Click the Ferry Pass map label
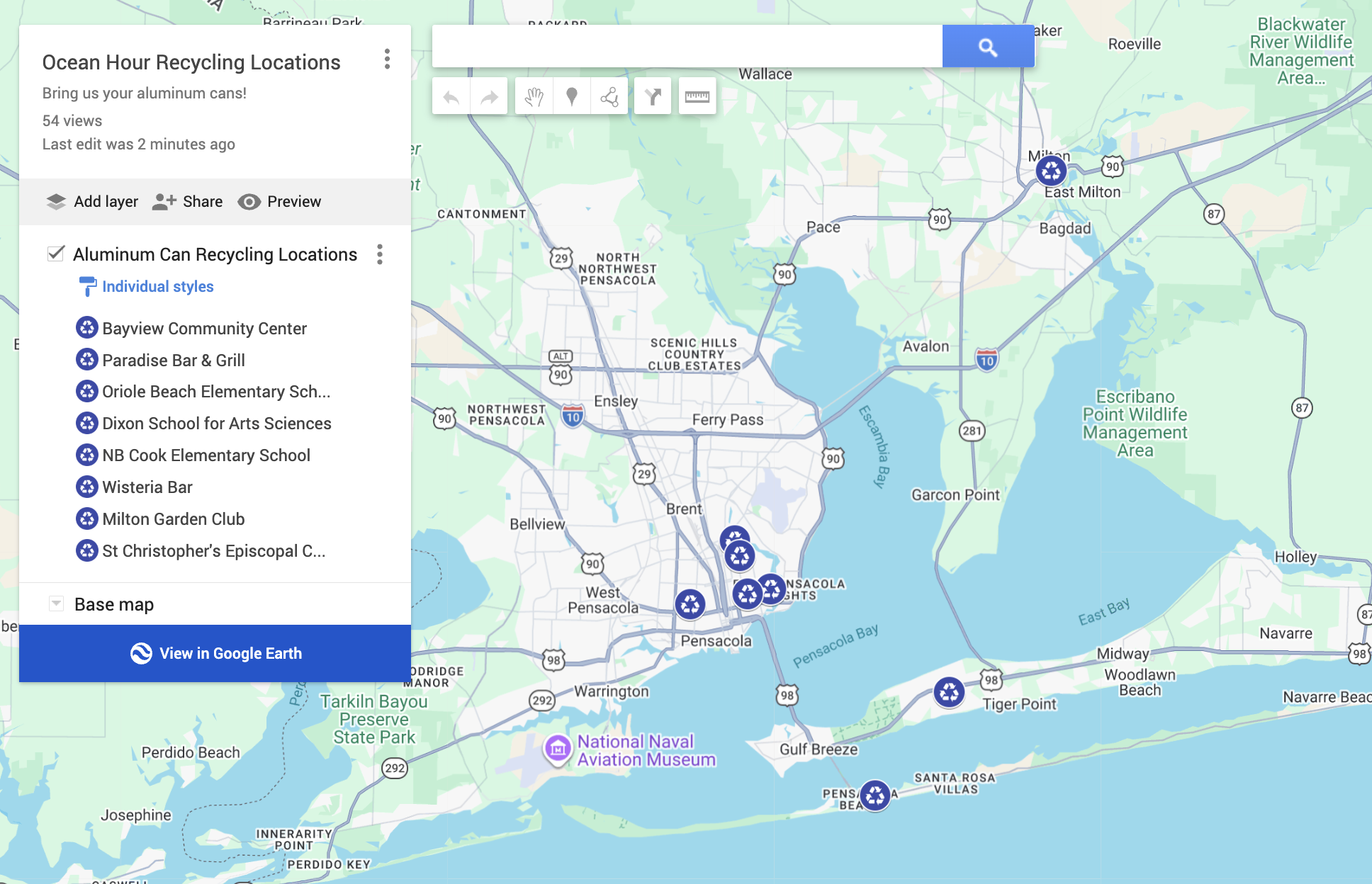 point(728,420)
